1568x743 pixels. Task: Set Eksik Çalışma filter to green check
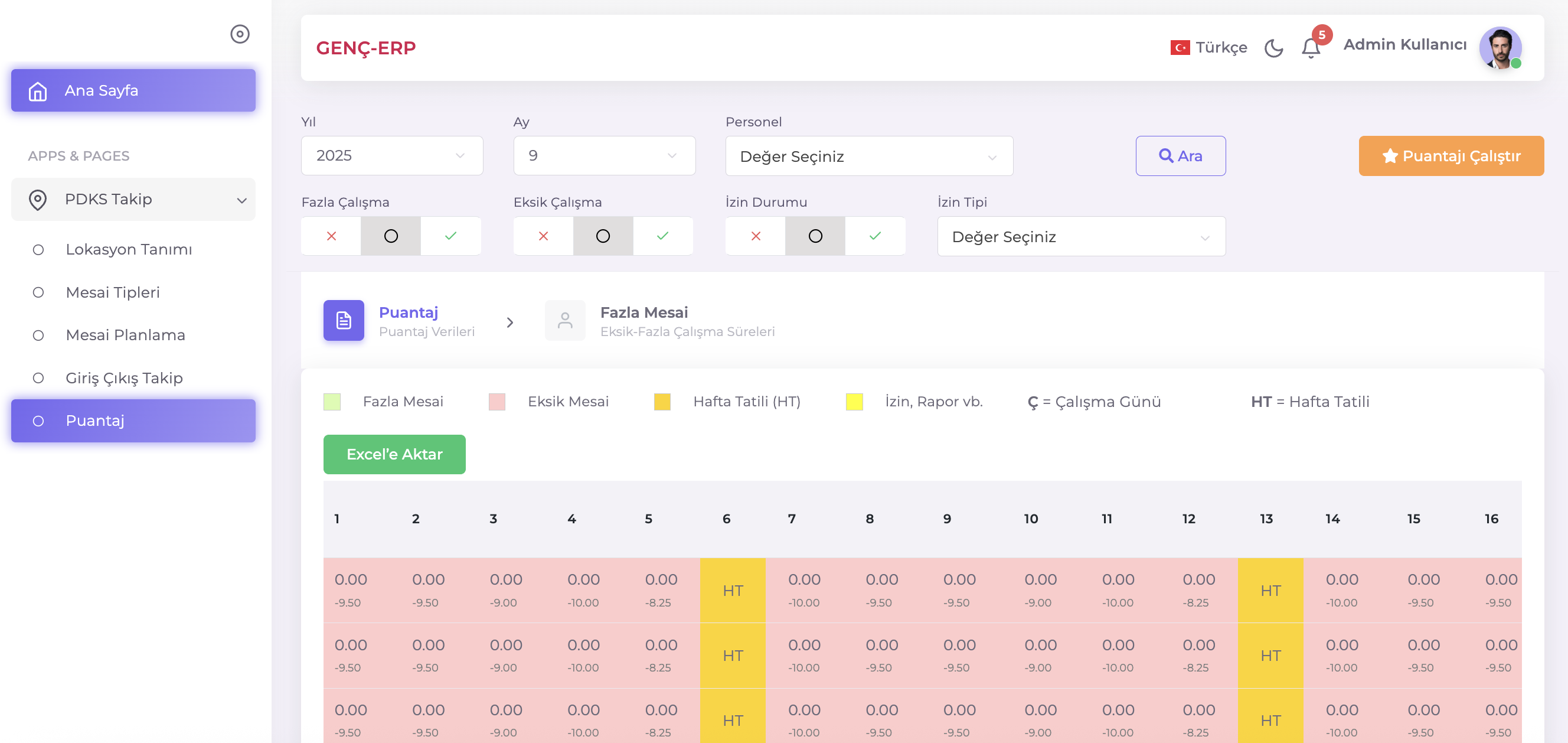pyautogui.click(x=662, y=236)
